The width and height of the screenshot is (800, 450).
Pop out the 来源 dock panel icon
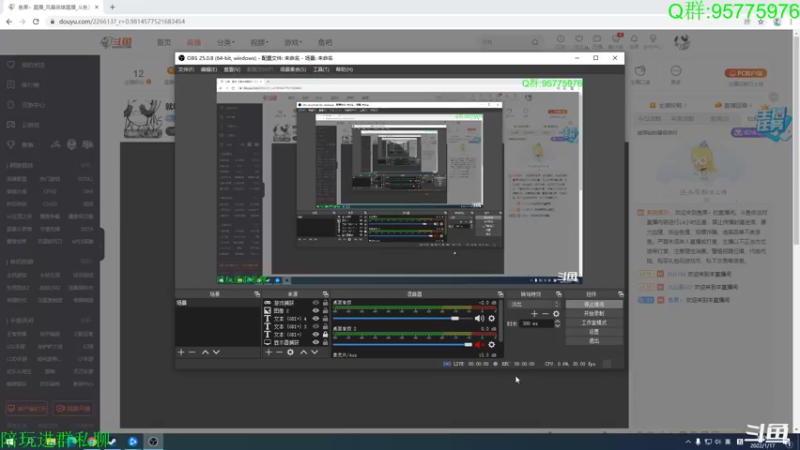(x=325, y=294)
